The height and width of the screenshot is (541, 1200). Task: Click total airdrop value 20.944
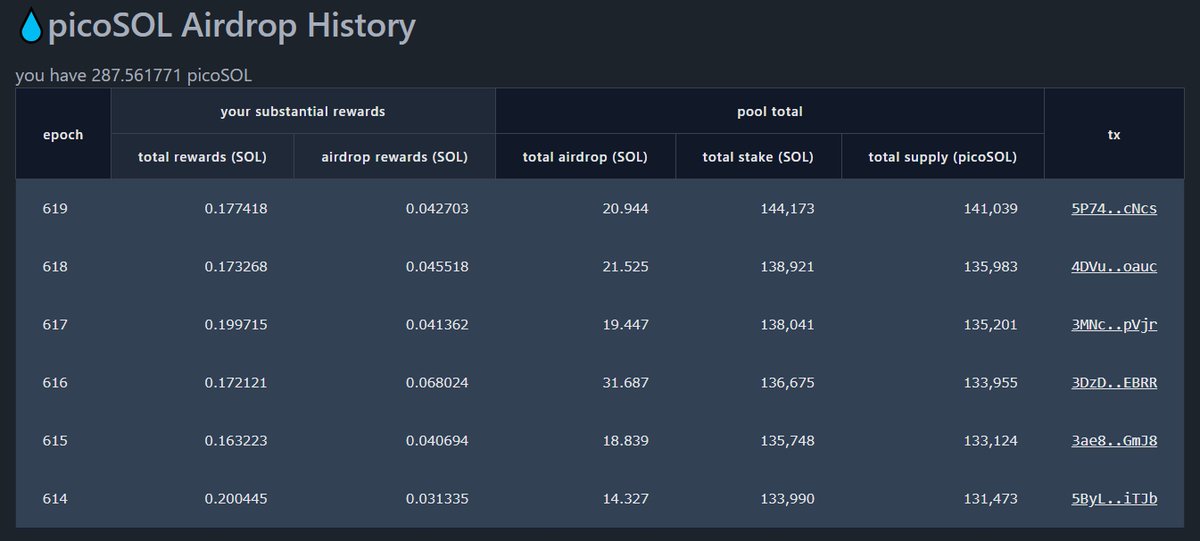pyautogui.click(x=626, y=209)
